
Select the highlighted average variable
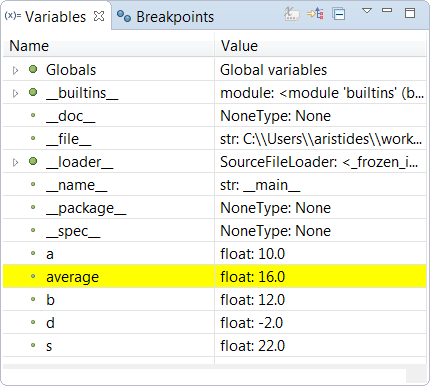(215, 277)
